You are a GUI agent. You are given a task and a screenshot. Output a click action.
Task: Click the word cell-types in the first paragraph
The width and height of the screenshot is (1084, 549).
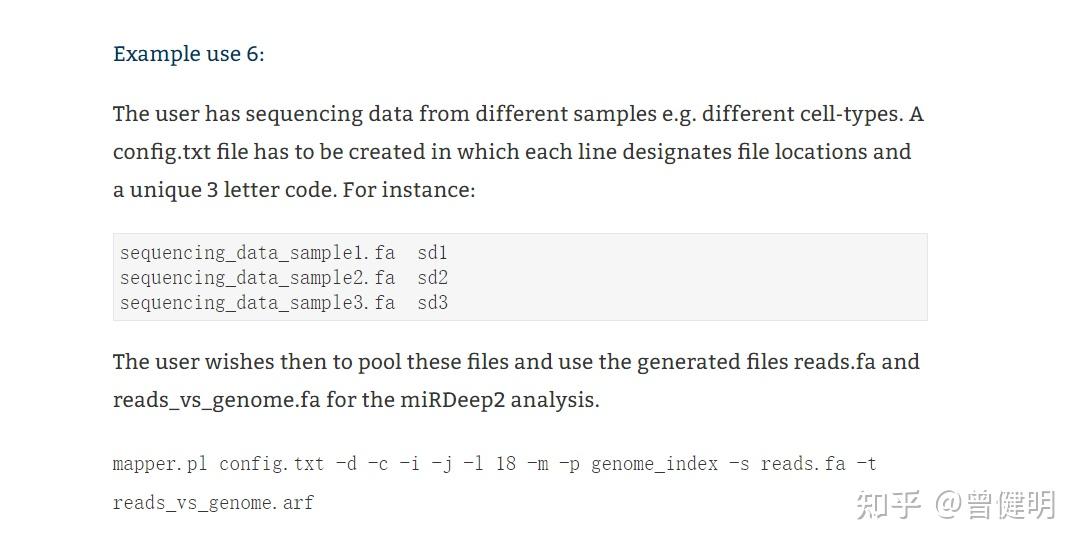coord(849,114)
